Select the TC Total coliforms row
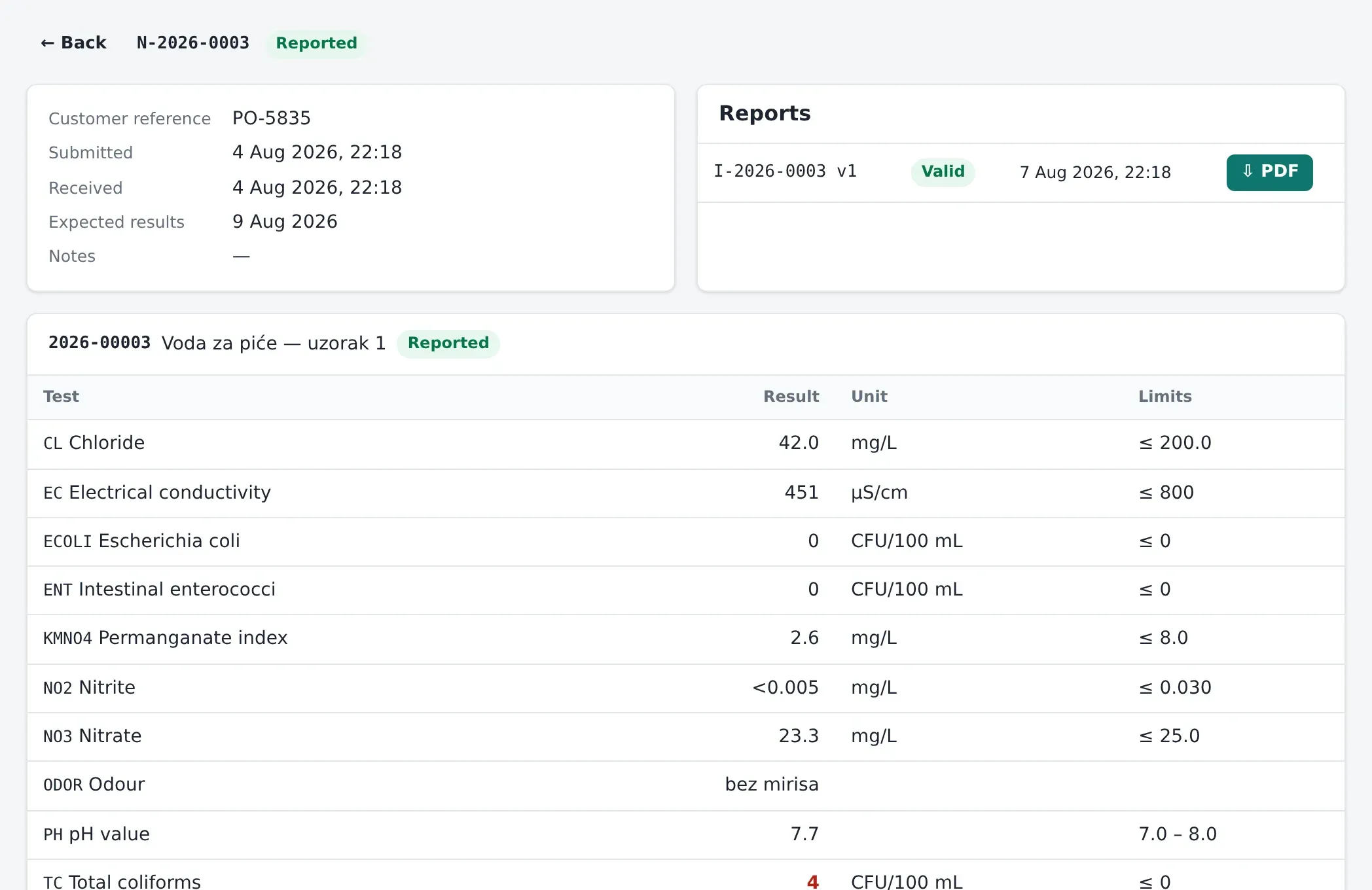The height and width of the screenshot is (890, 1372). pyautogui.click(x=686, y=875)
